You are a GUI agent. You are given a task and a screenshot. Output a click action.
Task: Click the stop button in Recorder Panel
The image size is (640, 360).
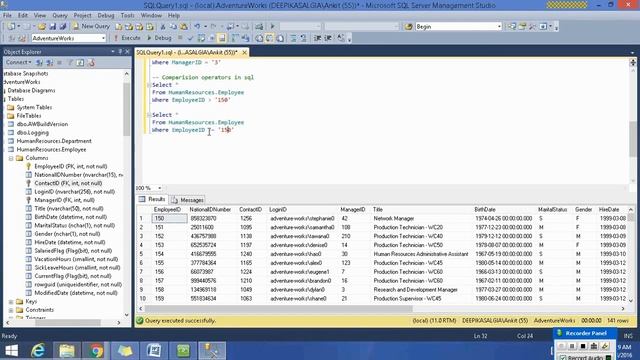583,346
